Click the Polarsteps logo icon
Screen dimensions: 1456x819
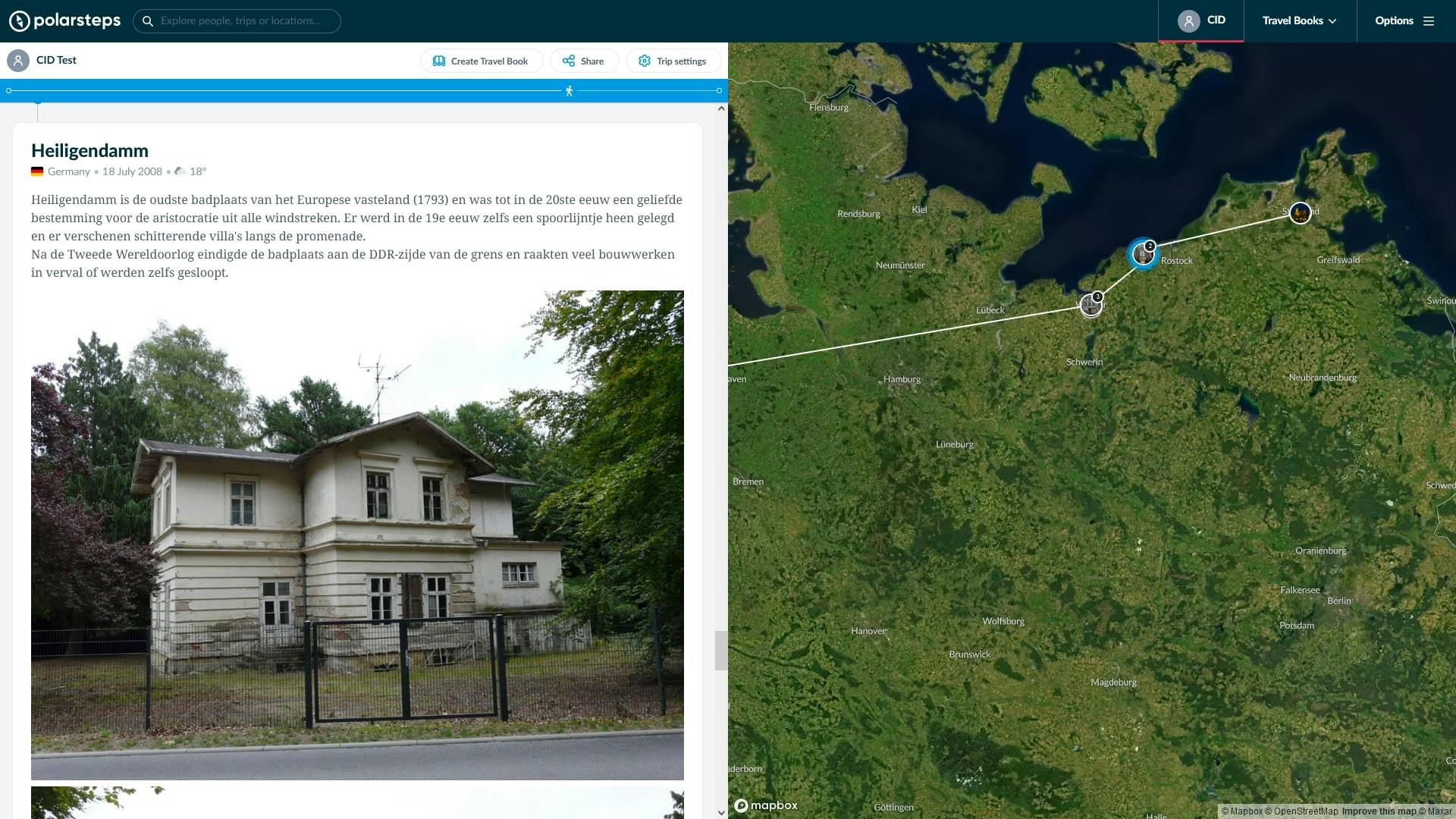tap(20, 21)
